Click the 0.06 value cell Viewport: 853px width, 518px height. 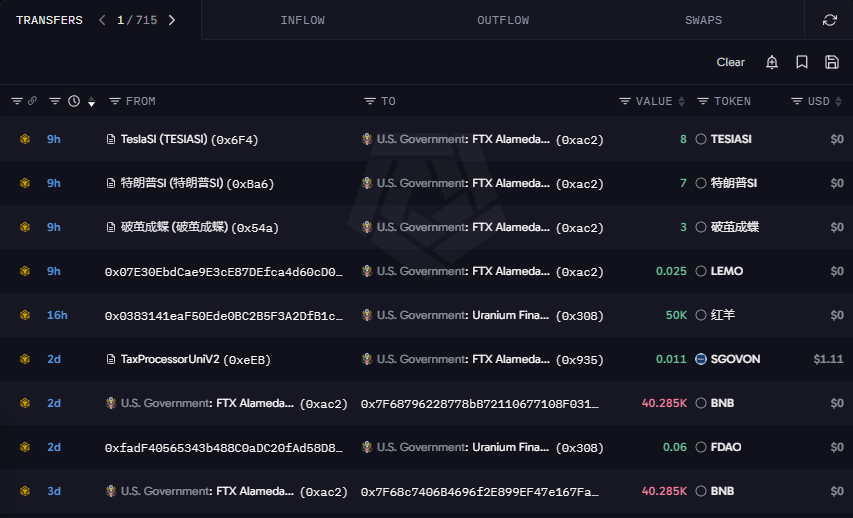[x=675, y=447]
